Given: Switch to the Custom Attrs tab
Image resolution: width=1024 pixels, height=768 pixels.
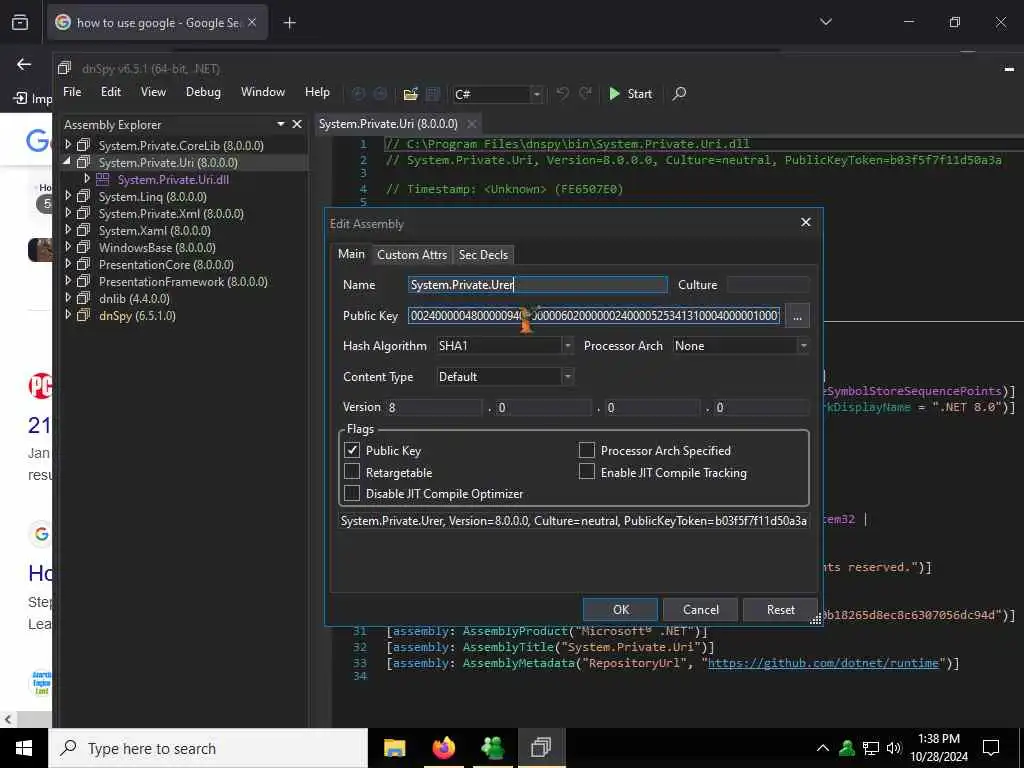Looking at the screenshot, I should (412, 255).
